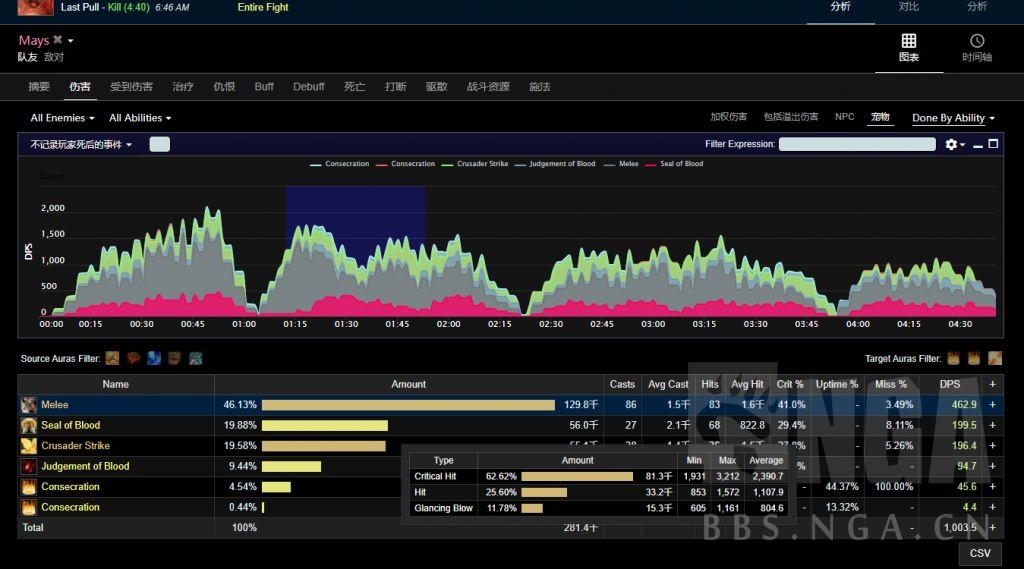The width and height of the screenshot is (1024, 569).
Task: Minimize the graph panel
Action: pos(978,144)
